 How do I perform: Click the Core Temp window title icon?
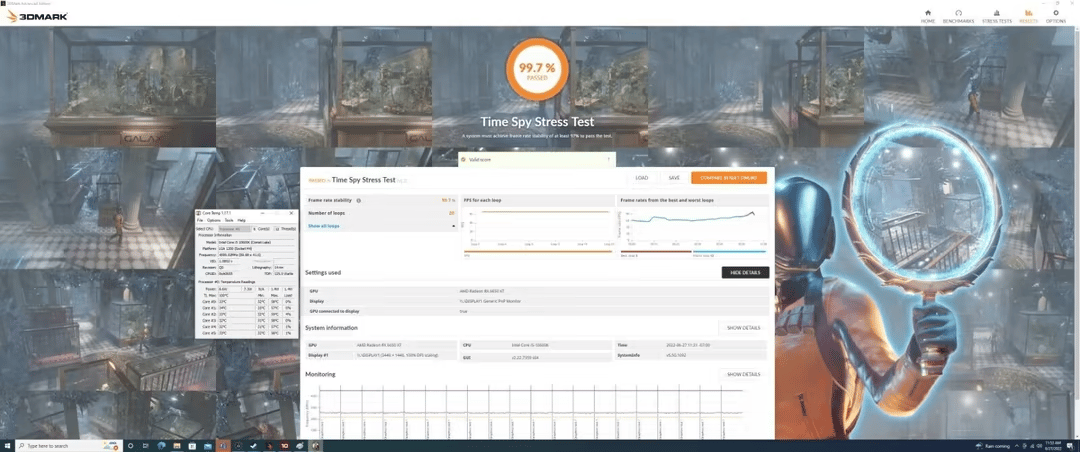pos(198,214)
